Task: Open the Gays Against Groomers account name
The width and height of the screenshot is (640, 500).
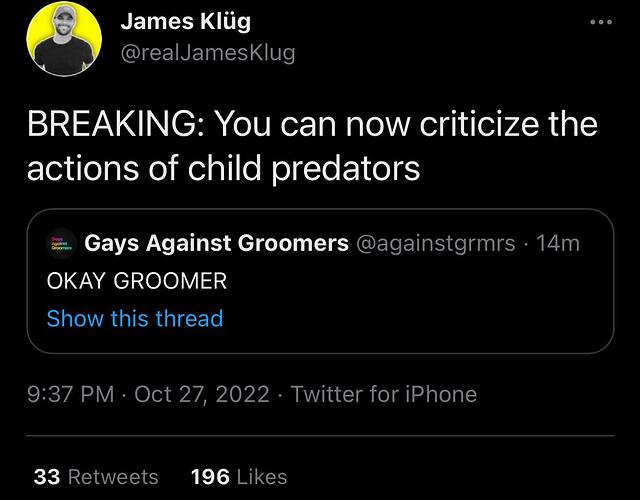Action: coord(216,243)
